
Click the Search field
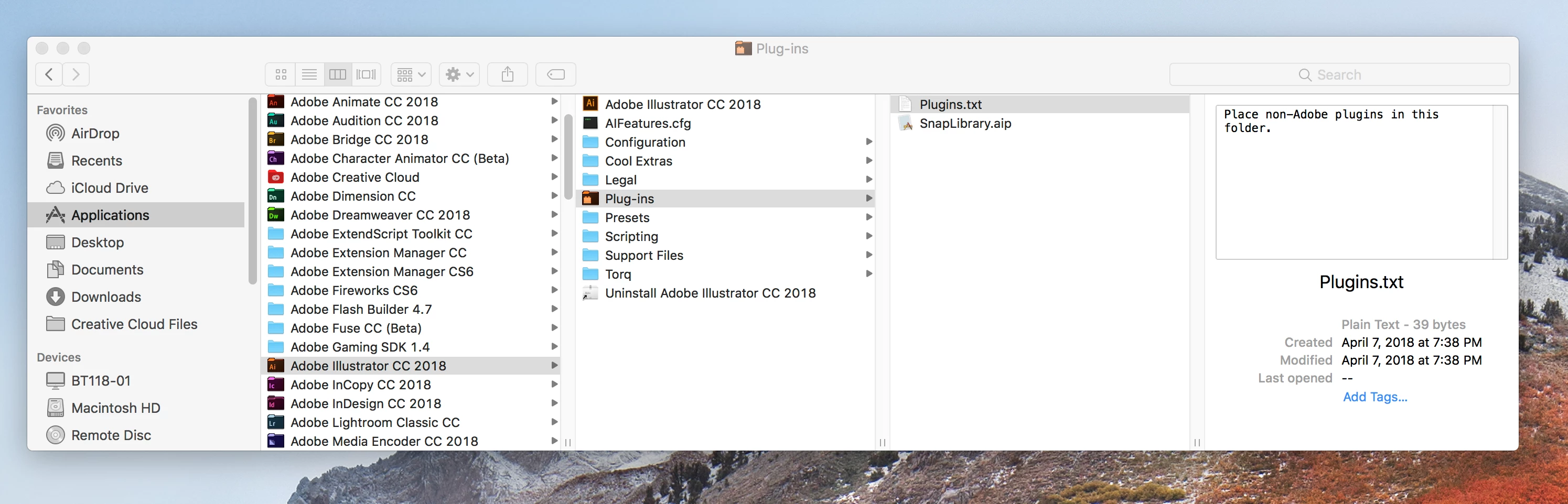1339,75
